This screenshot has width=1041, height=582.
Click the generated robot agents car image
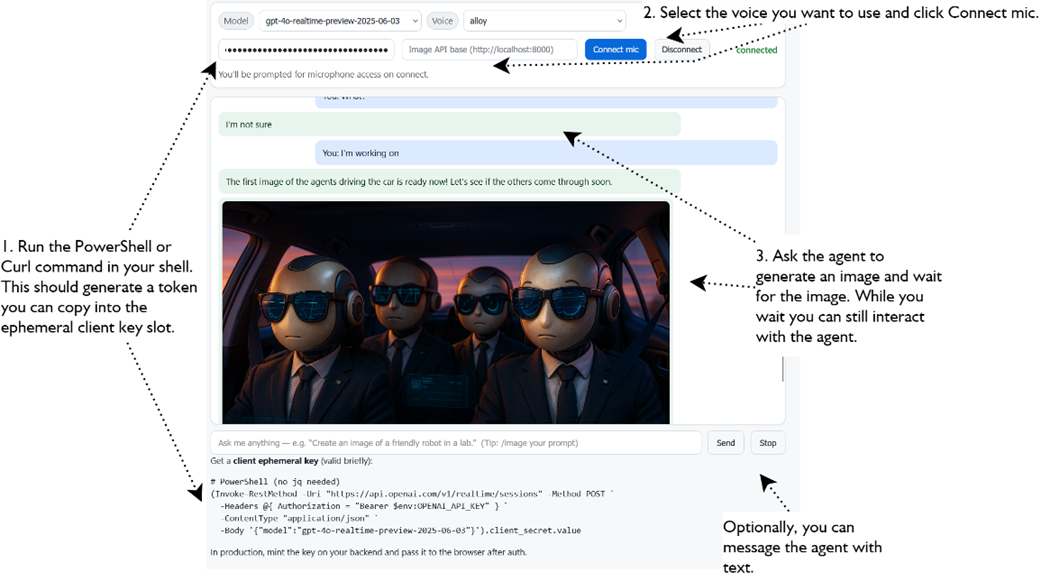click(445, 312)
